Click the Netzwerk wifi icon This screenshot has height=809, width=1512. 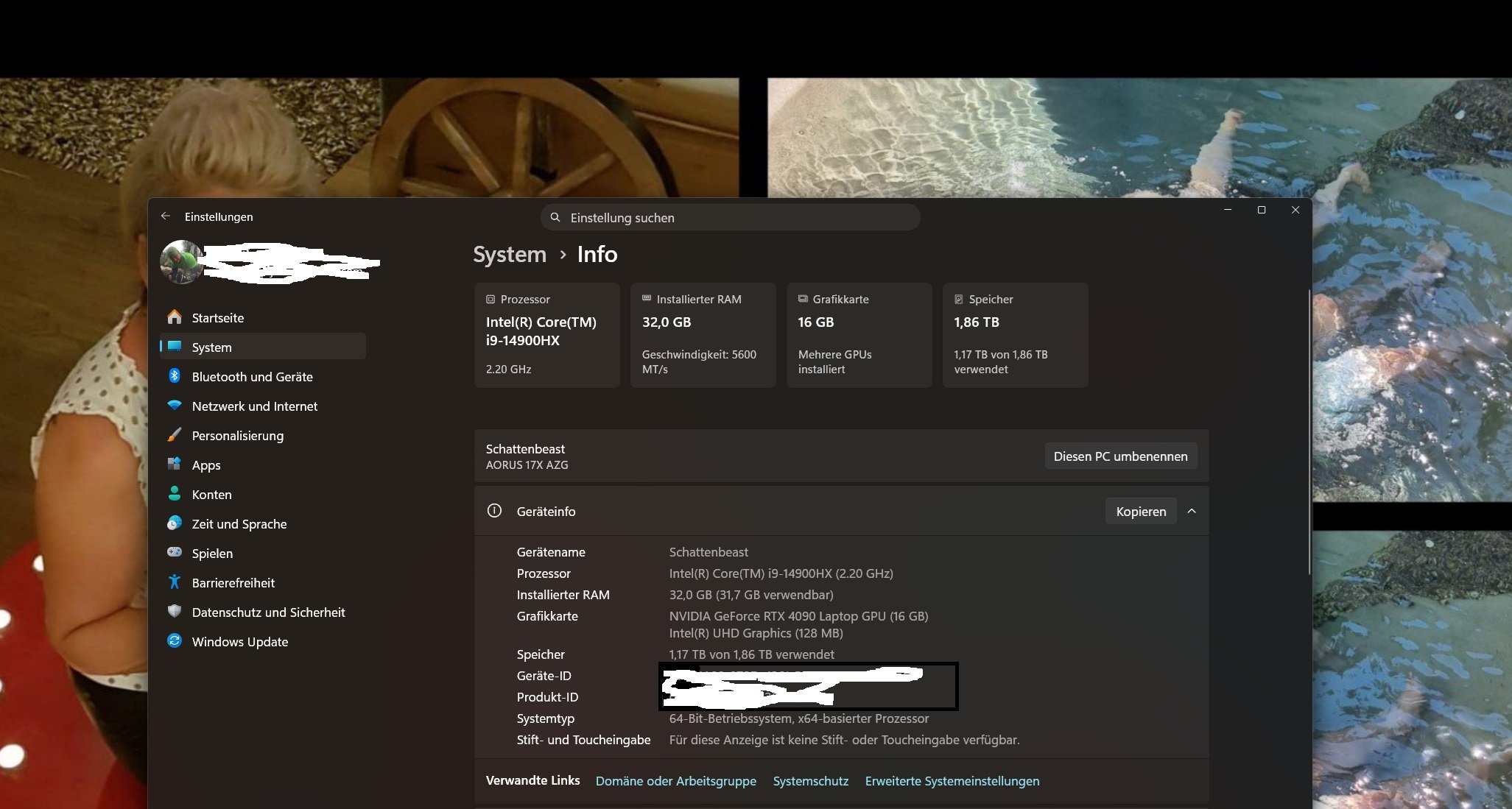(x=175, y=406)
